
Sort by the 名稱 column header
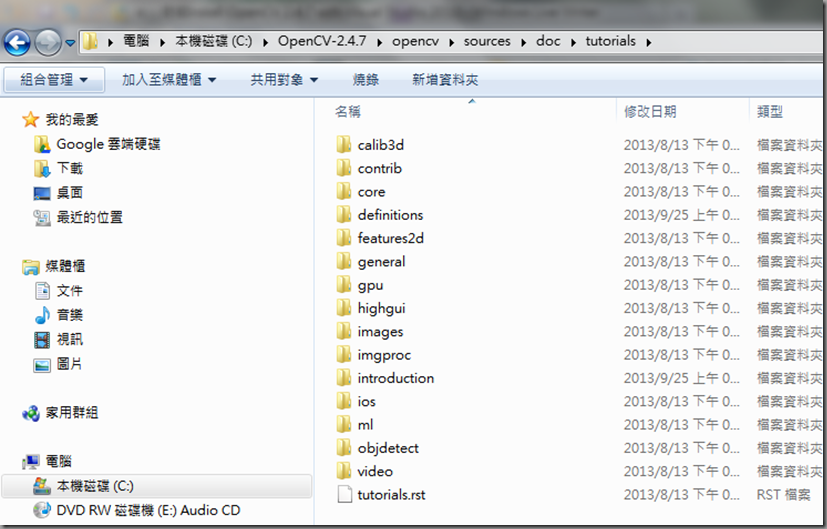348,112
